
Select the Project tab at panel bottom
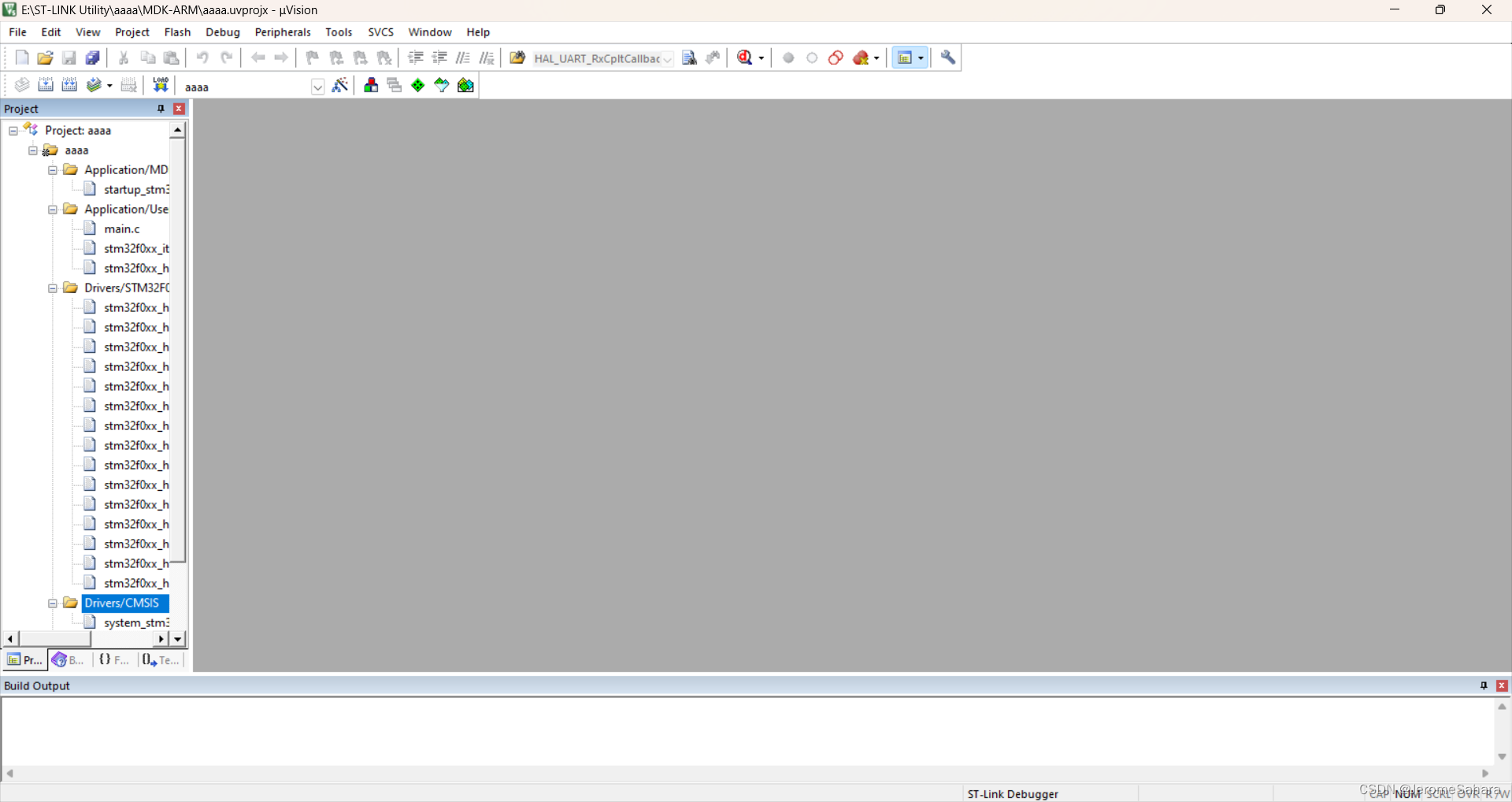(x=24, y=660)
